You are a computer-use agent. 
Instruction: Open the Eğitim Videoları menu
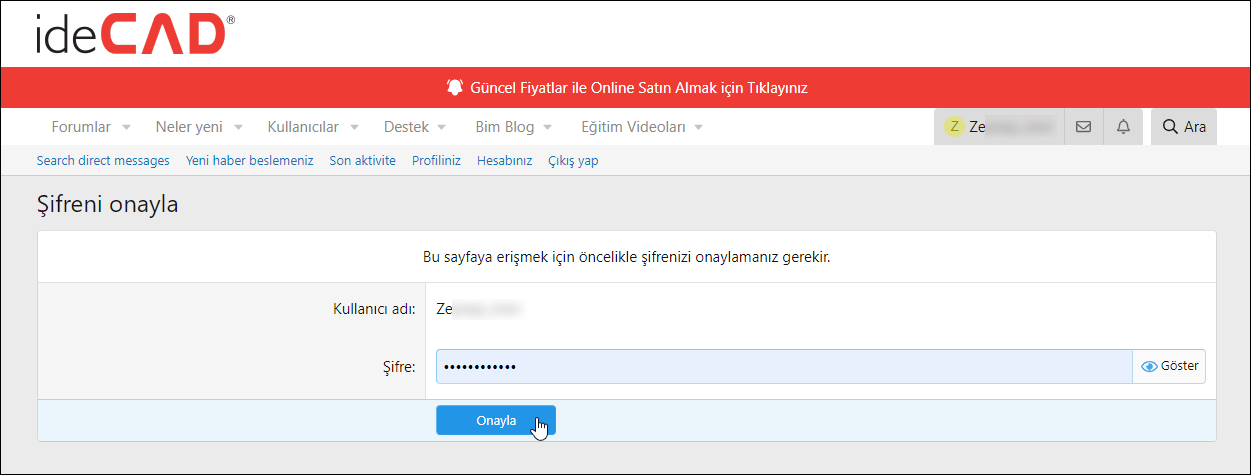(x=633, y=127)
